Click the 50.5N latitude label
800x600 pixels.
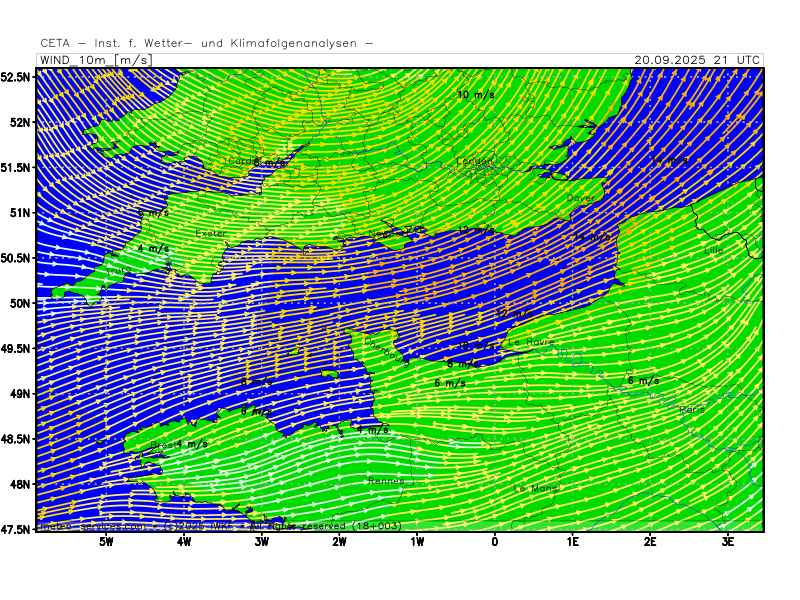click(15, 258)
